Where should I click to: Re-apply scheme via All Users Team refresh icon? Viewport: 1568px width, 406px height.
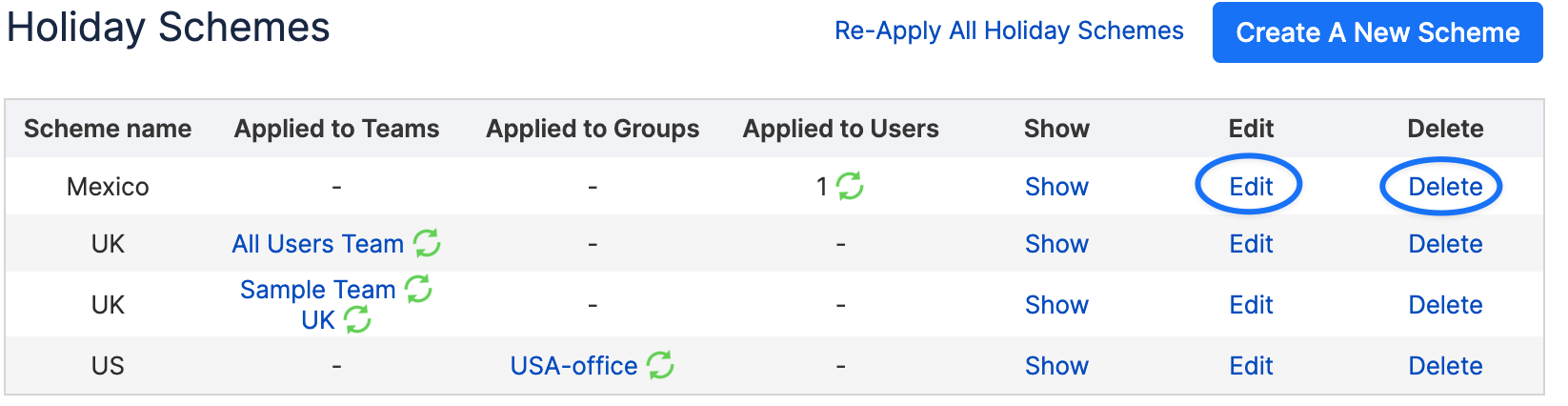pos(427,243)
